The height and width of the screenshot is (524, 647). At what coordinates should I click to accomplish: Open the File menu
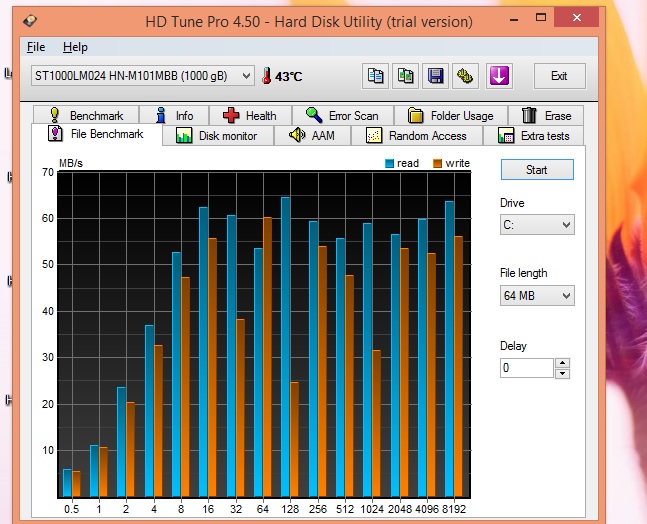coord(36,47)
